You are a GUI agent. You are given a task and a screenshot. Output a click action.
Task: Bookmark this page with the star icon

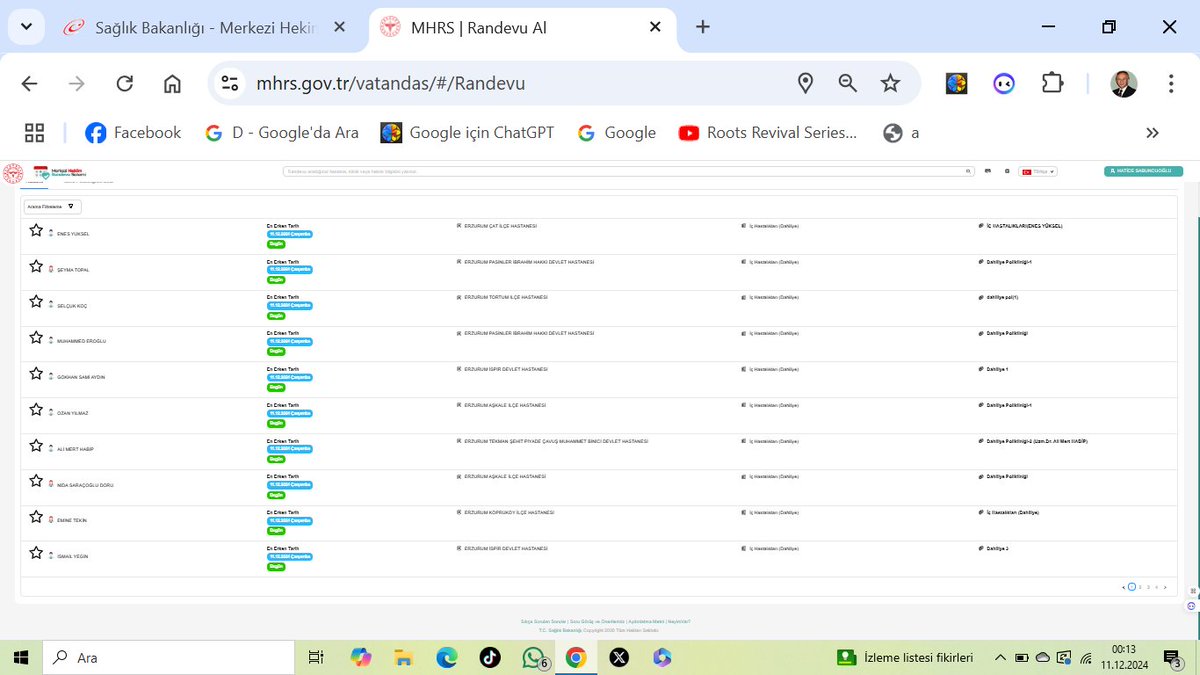[890, 83]
